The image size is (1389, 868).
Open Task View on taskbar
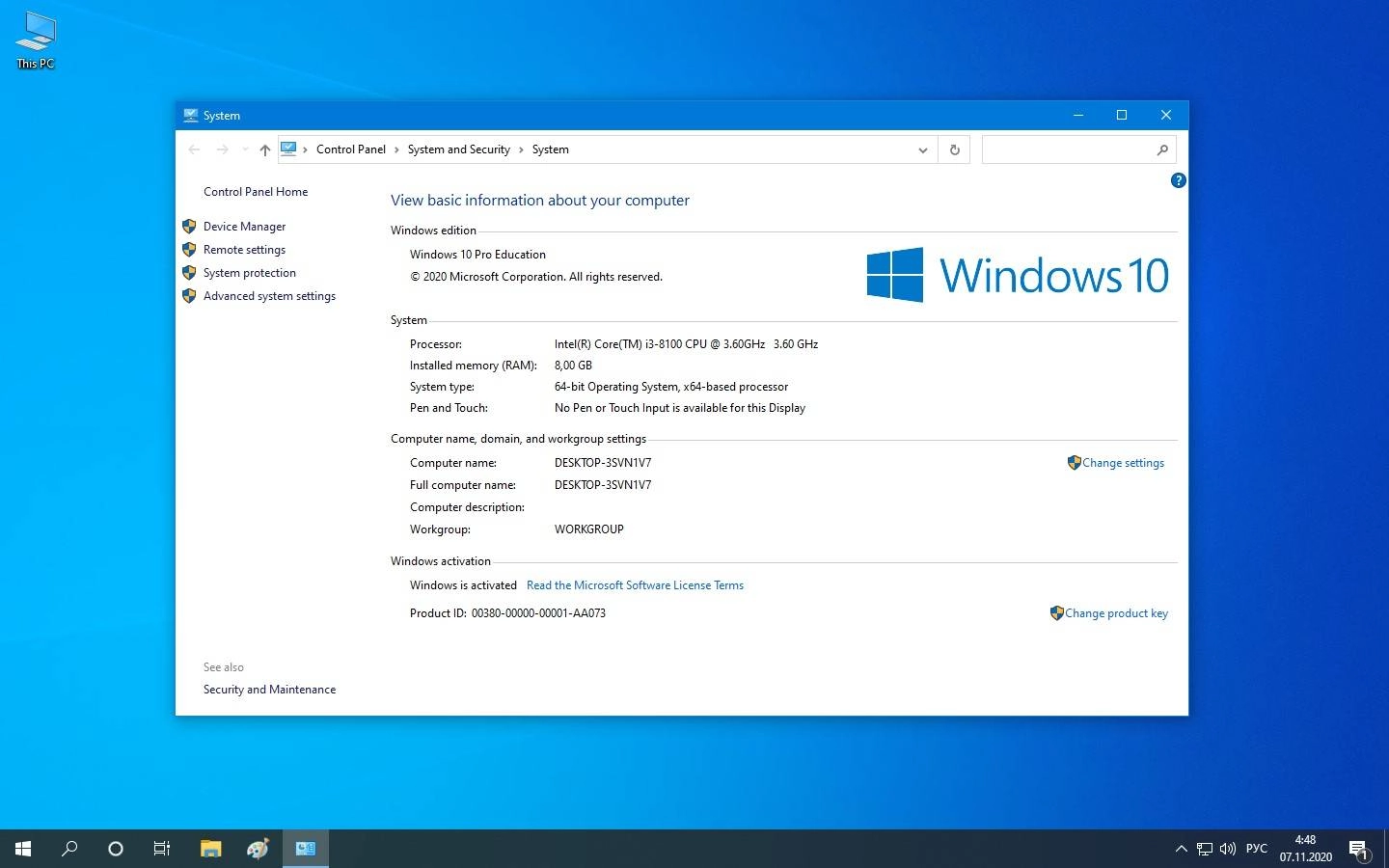162,849
